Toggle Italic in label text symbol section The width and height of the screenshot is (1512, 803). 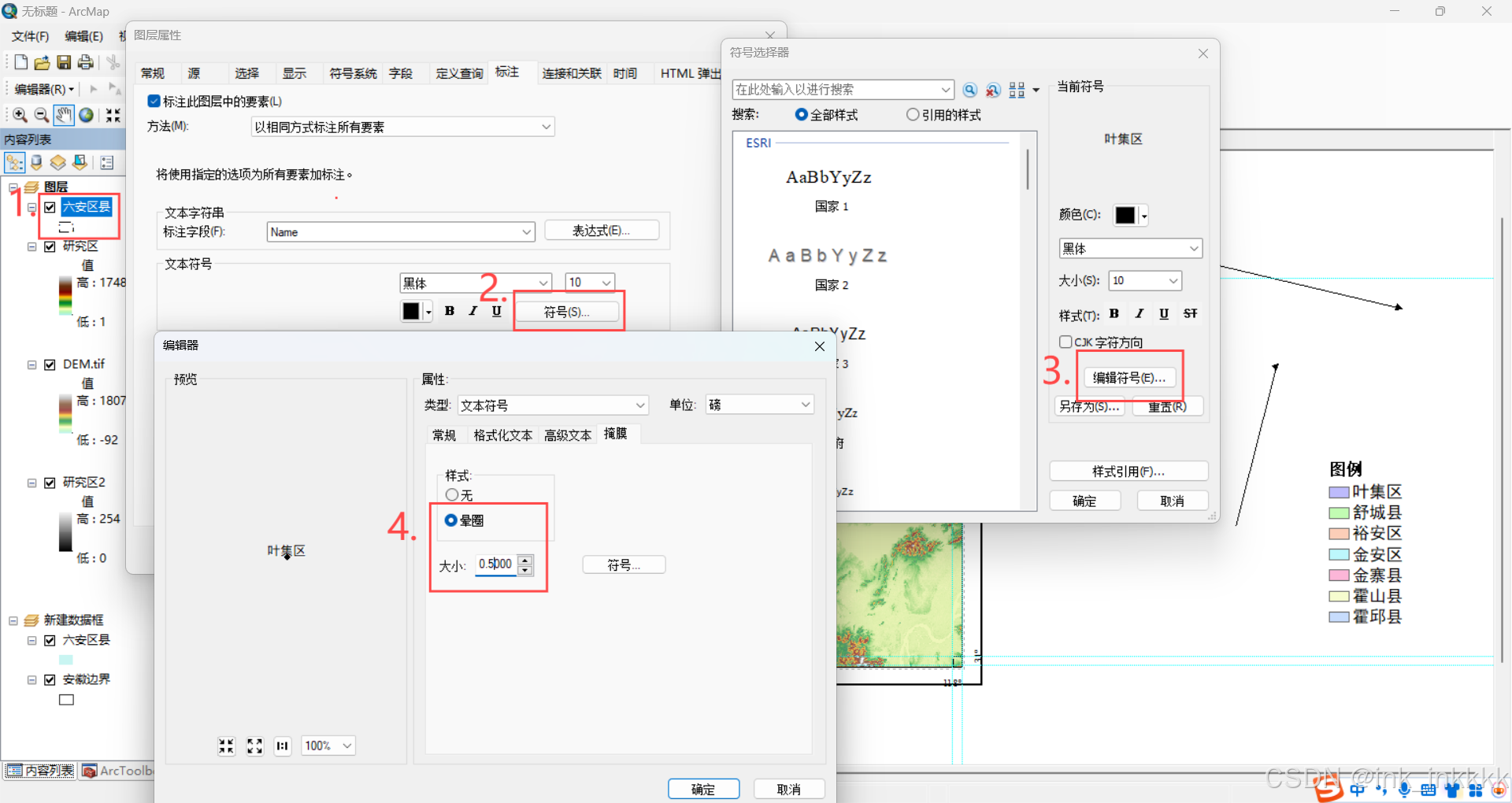point(472,311)
